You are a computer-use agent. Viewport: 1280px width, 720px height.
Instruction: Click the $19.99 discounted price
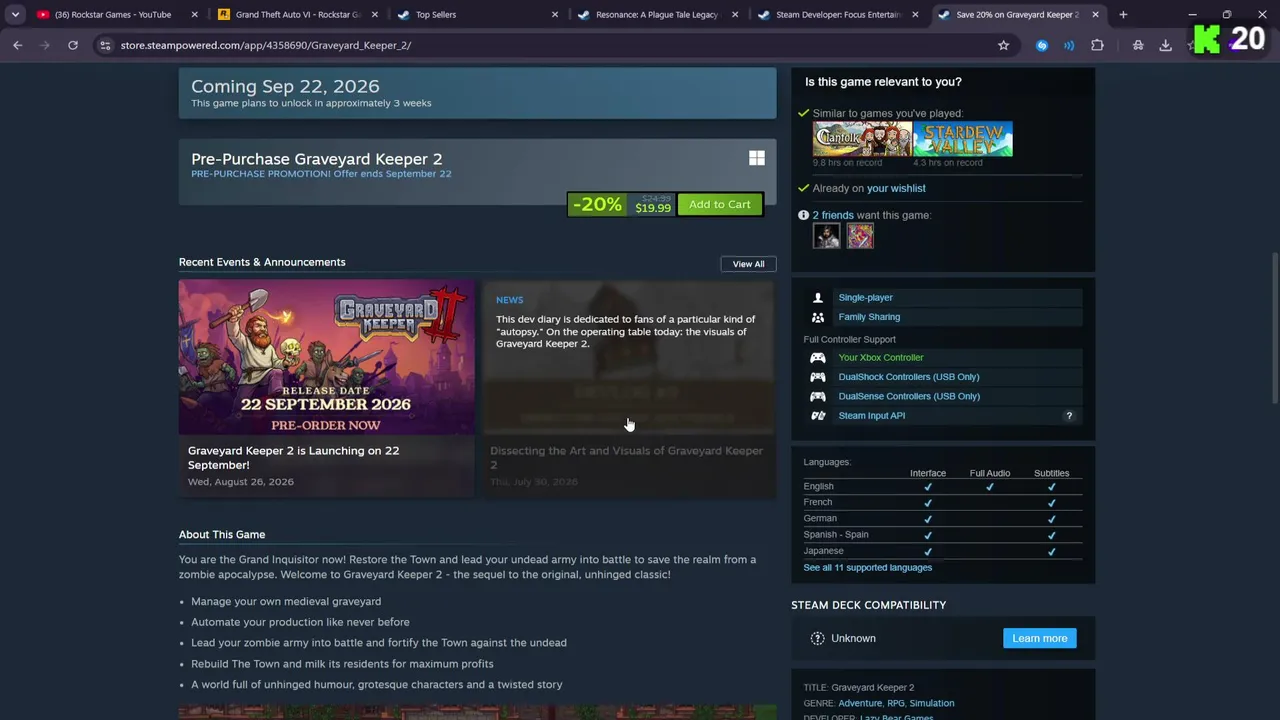pos(653,208)
